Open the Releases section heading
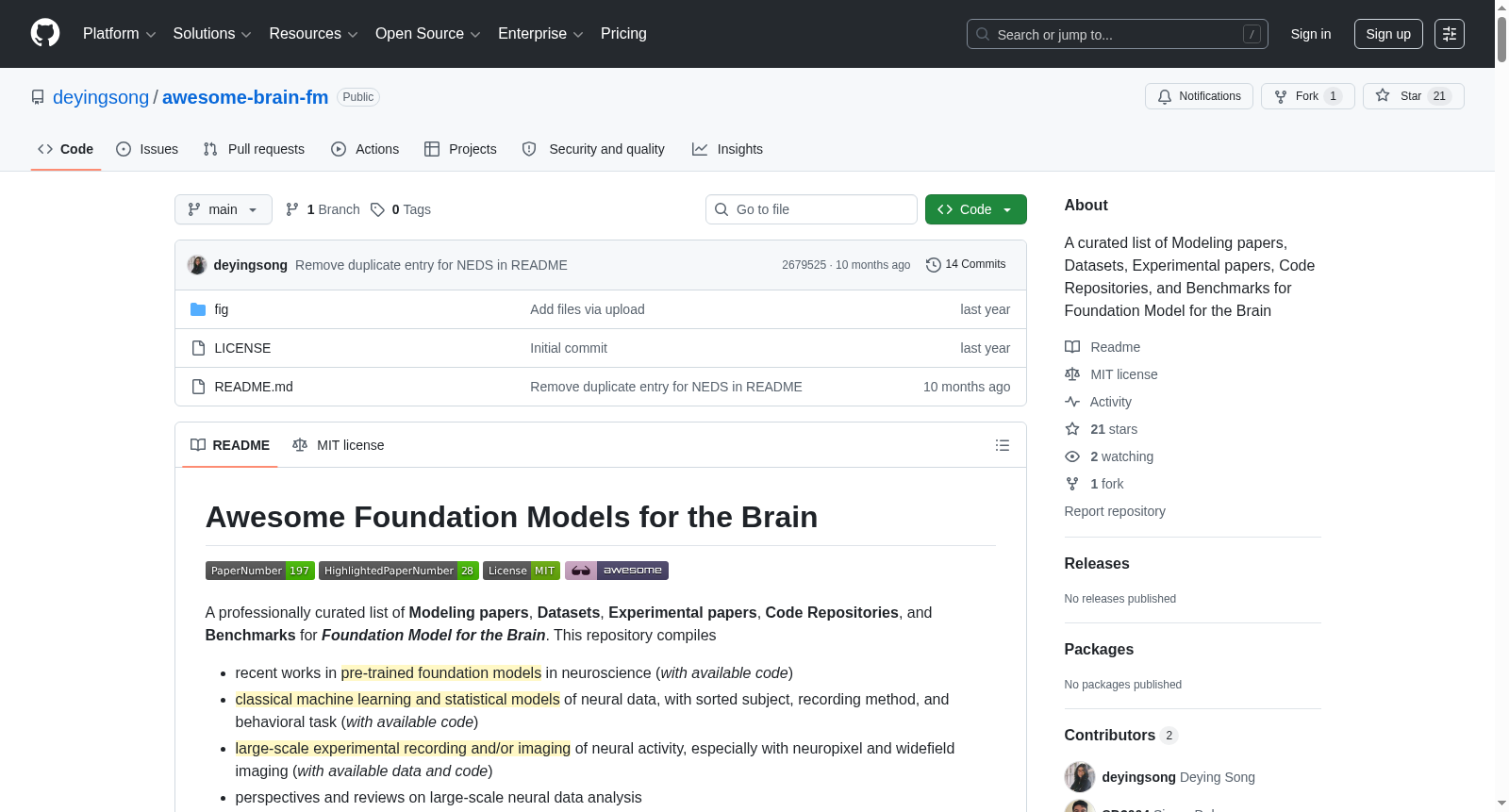The height and width of the screenshot is (812, 1509). point(1097,563)
